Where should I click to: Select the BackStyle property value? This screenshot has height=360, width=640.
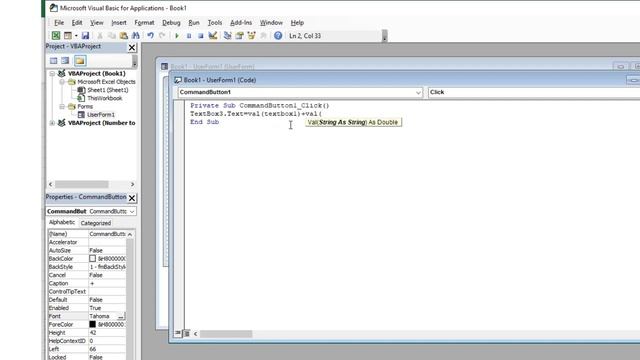coord(107,267)
